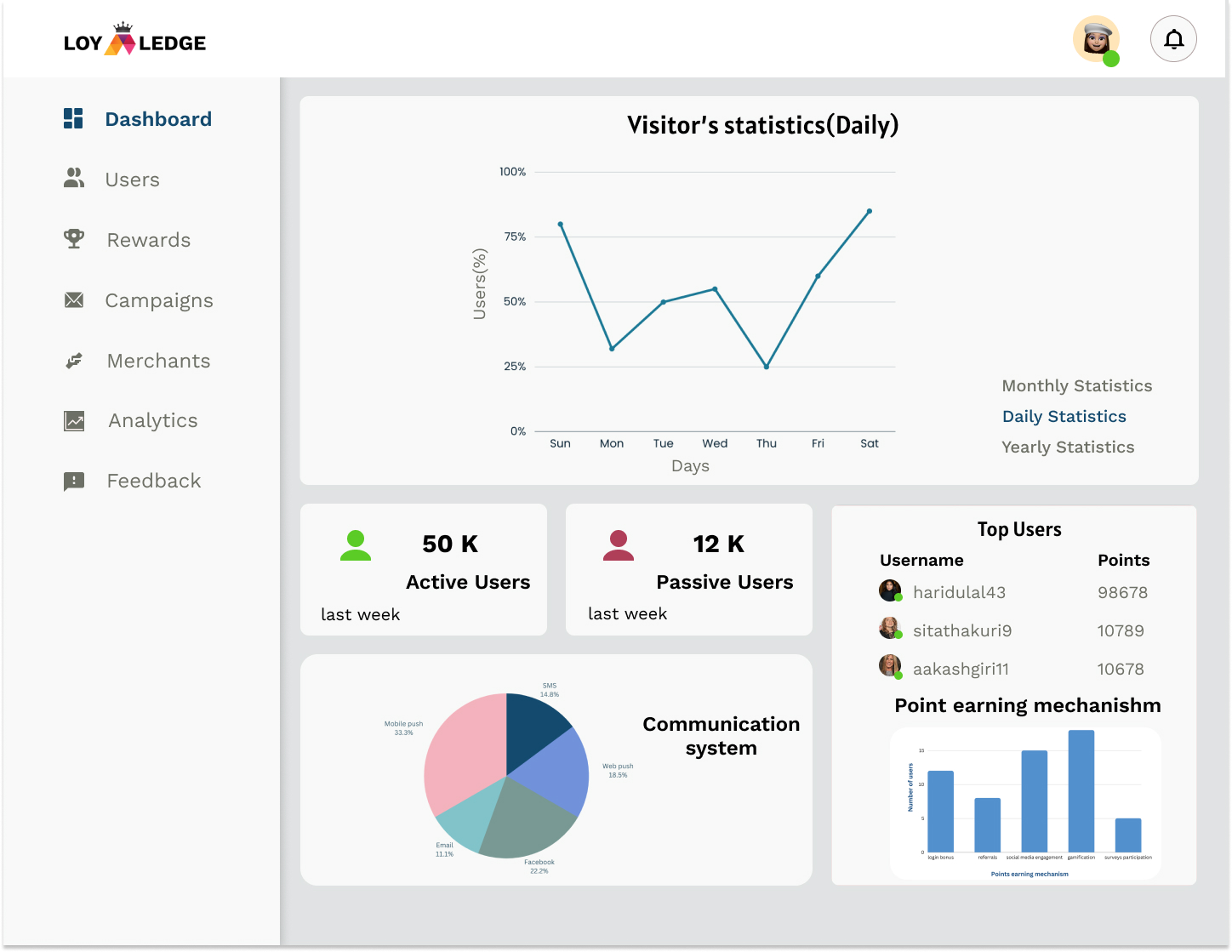The image size is (1232, 952).
Task: Open haridulal43 user profile link
Action: (x=959, y=593)
